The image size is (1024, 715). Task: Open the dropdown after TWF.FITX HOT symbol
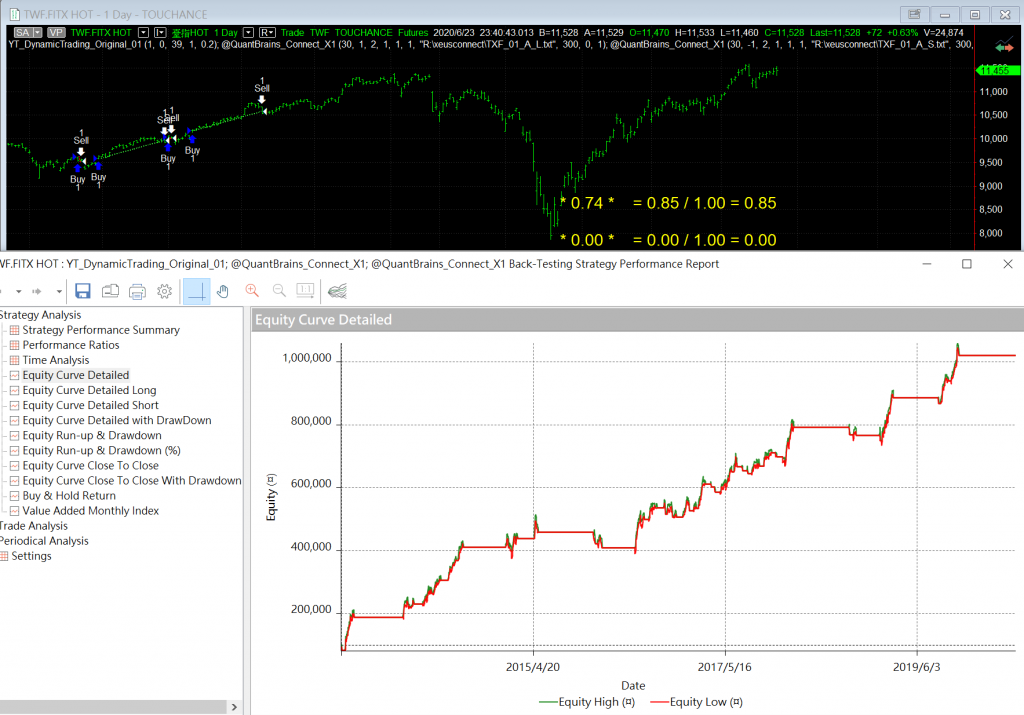pos(143,32)
